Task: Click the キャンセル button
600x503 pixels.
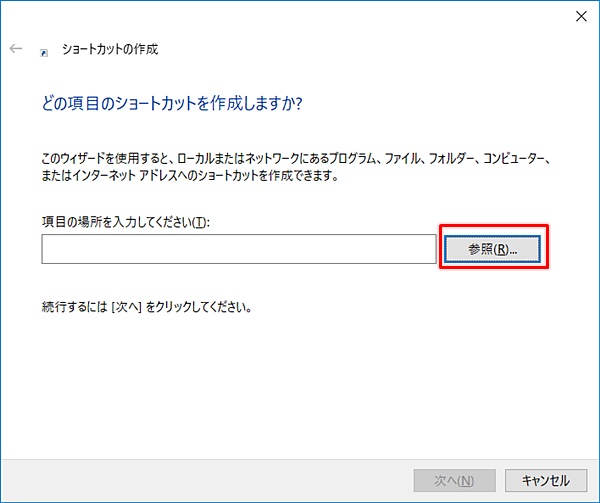Action: (x=546, y=480)
